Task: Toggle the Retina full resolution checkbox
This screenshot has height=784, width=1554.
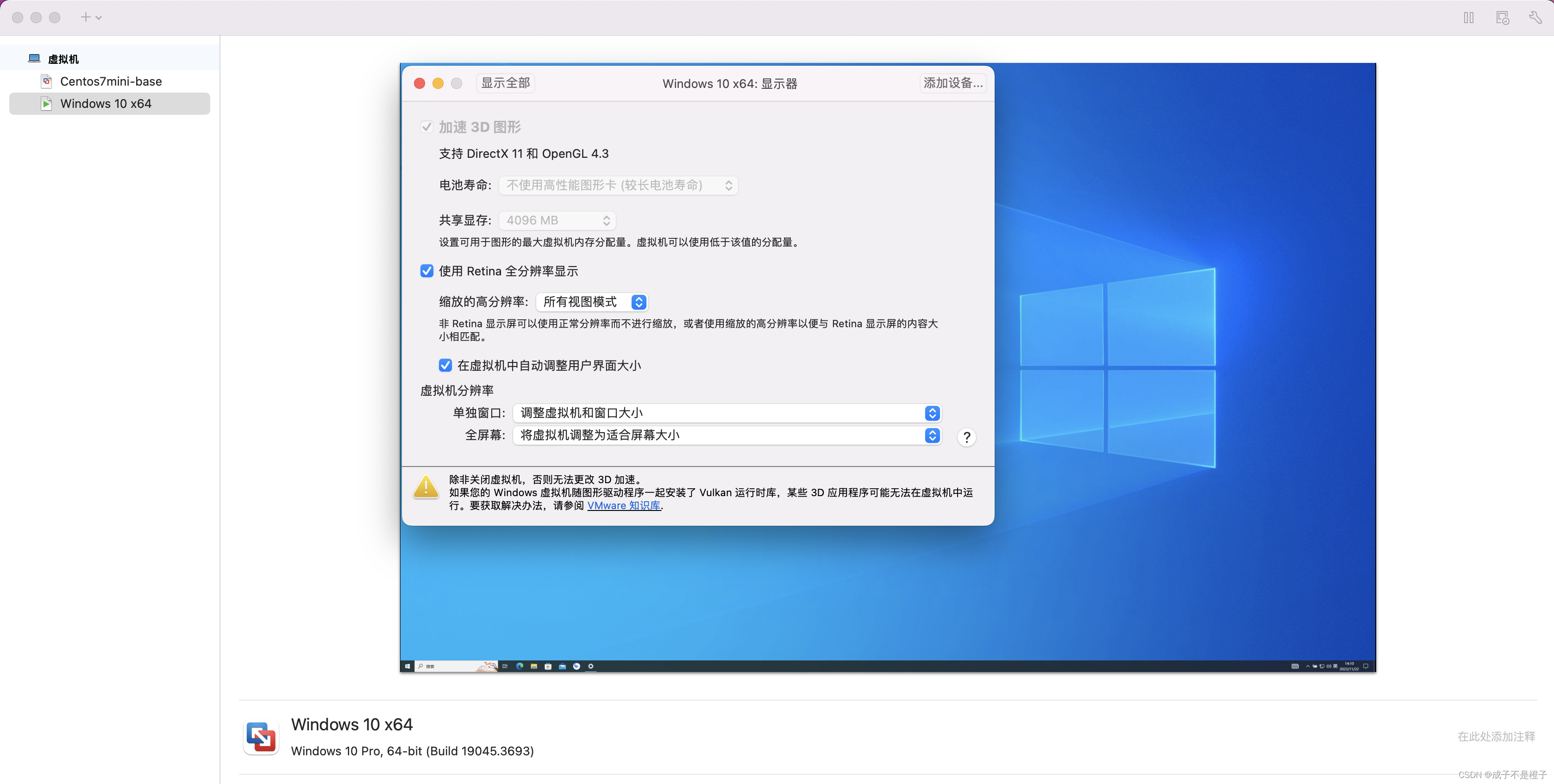Action: (426, 271)
